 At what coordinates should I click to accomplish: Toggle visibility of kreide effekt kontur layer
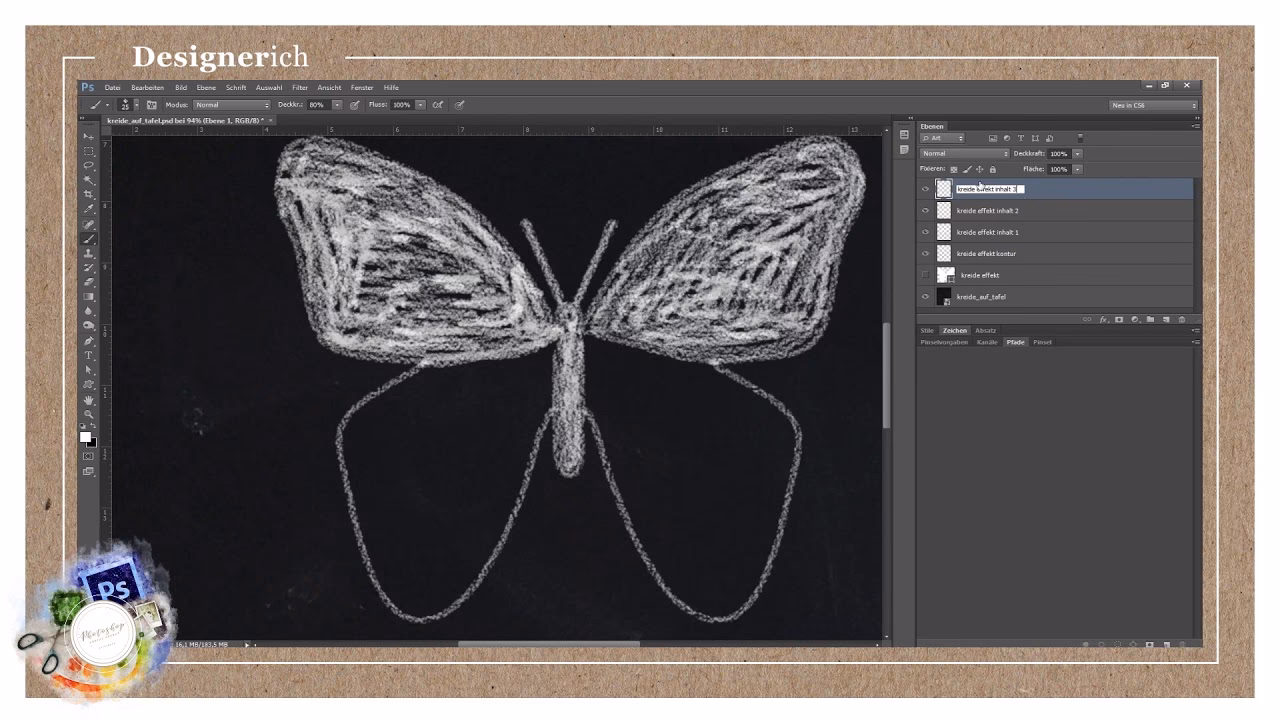coord(925,254)
